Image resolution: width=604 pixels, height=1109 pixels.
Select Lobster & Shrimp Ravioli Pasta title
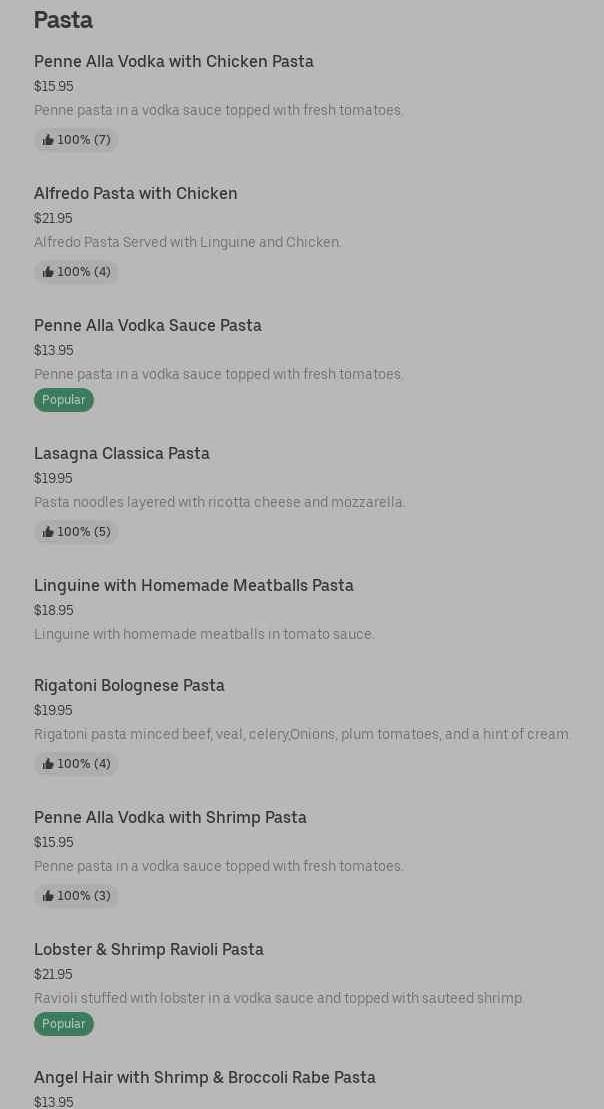[x=149, y=950]
